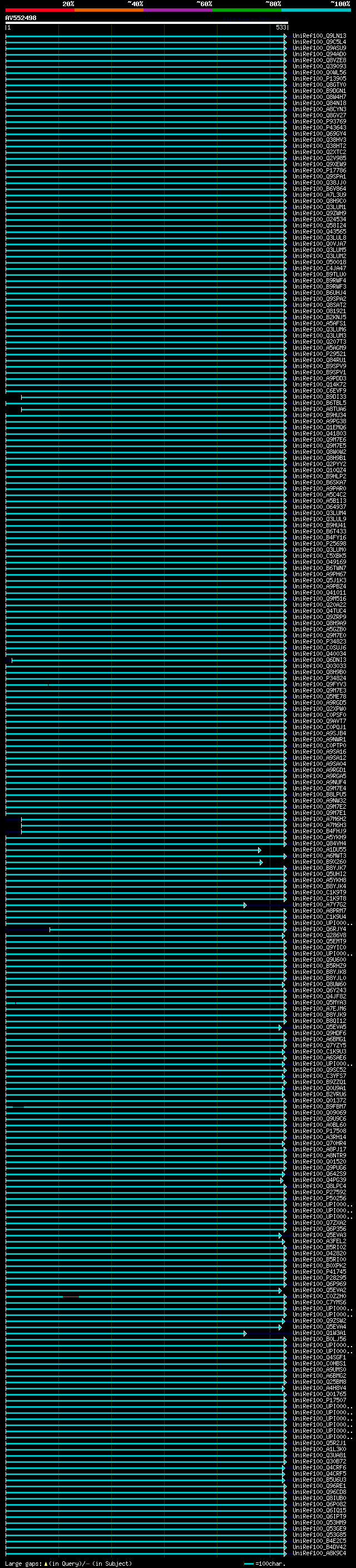This screenshot has width=356, height=1568.
Task: Click the UniRef100_Q41011 label
Action: coord(319,592)
